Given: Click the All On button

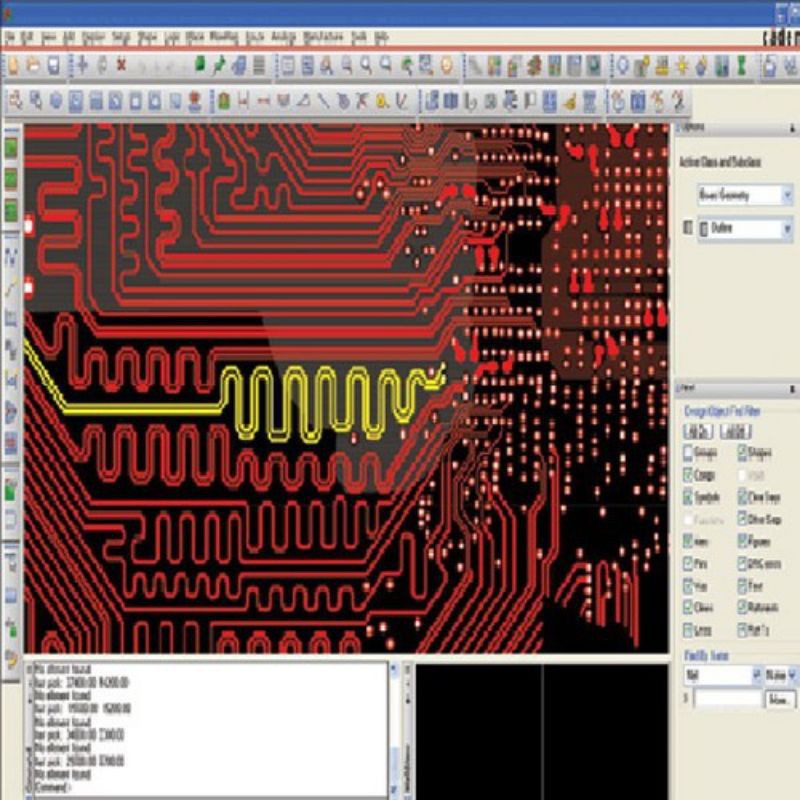Looking at the screenshot, I should (698, 432).
